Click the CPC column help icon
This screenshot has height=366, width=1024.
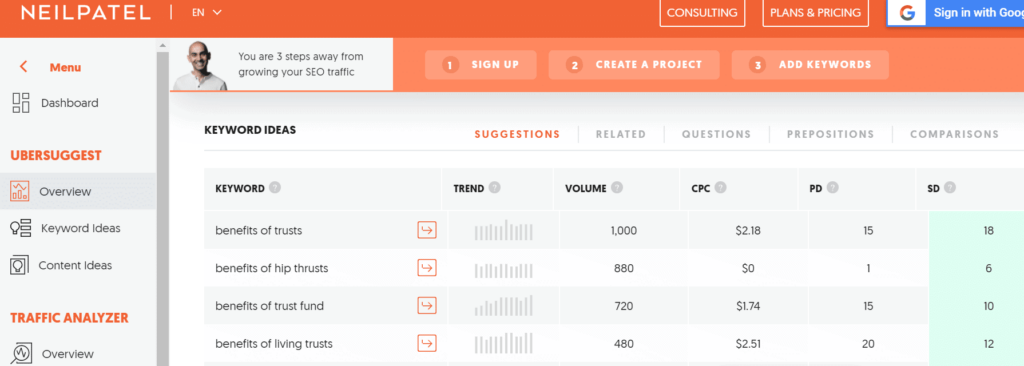(720, 188)
